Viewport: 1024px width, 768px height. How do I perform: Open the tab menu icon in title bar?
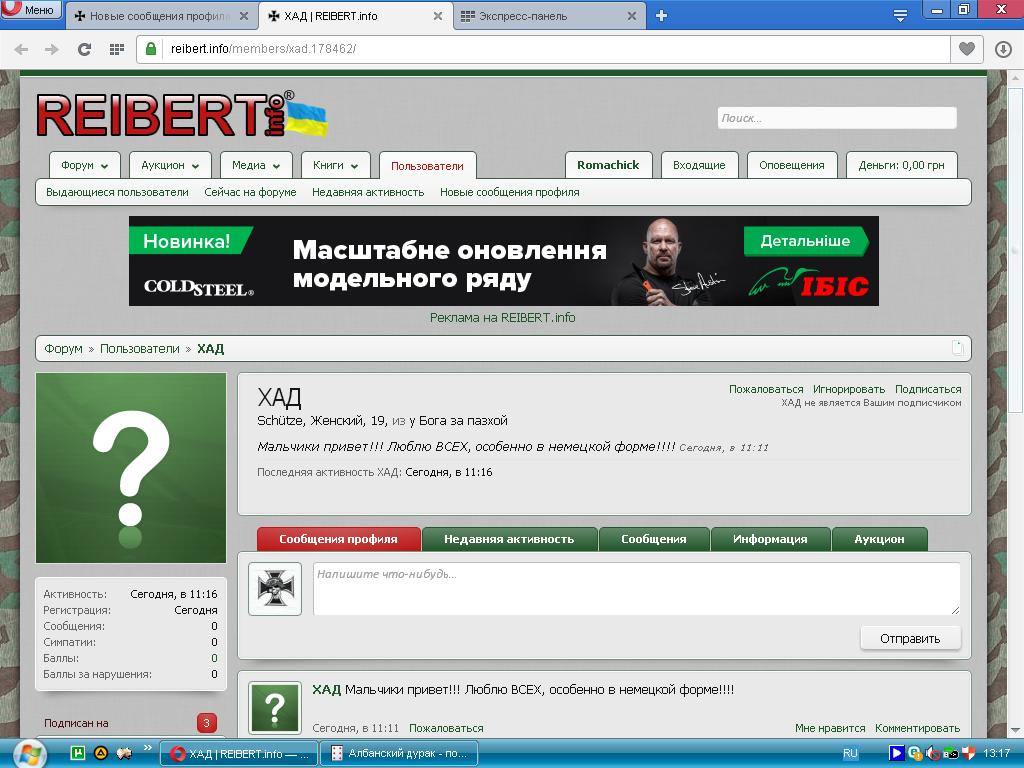(900, 16)
